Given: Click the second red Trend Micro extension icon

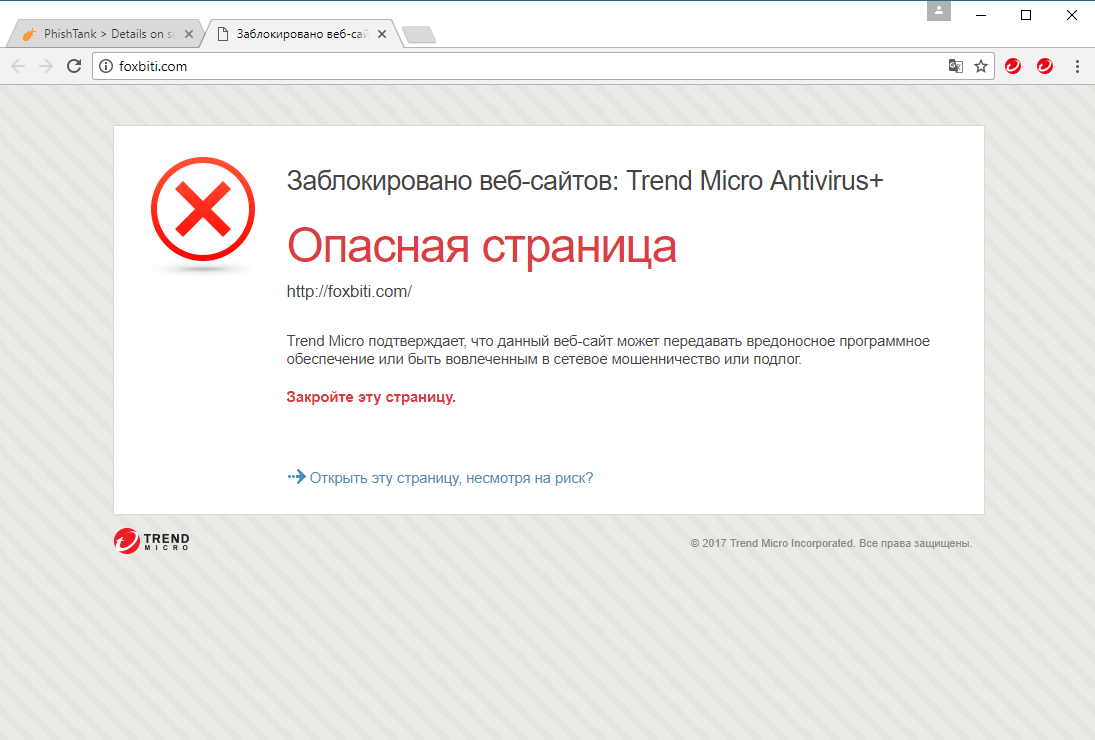Looking at the screenshot, I should [1044, 65].
